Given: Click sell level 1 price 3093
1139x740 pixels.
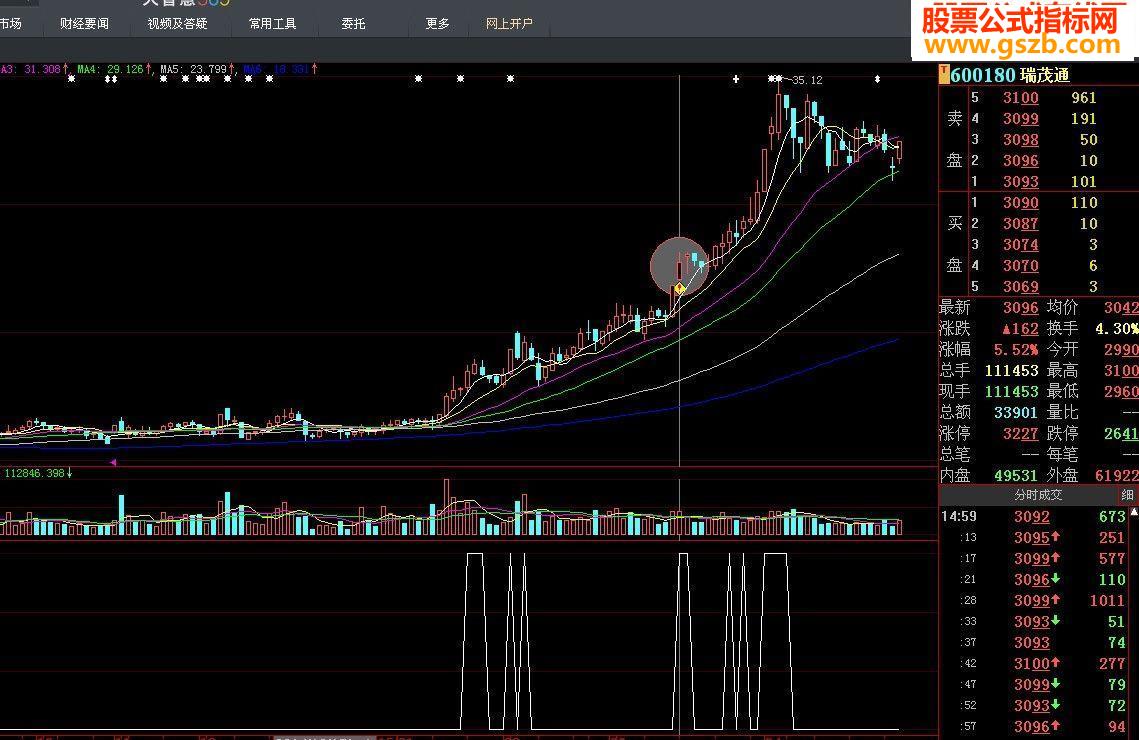Looking at the screenshot, I should click(1021, 182).
